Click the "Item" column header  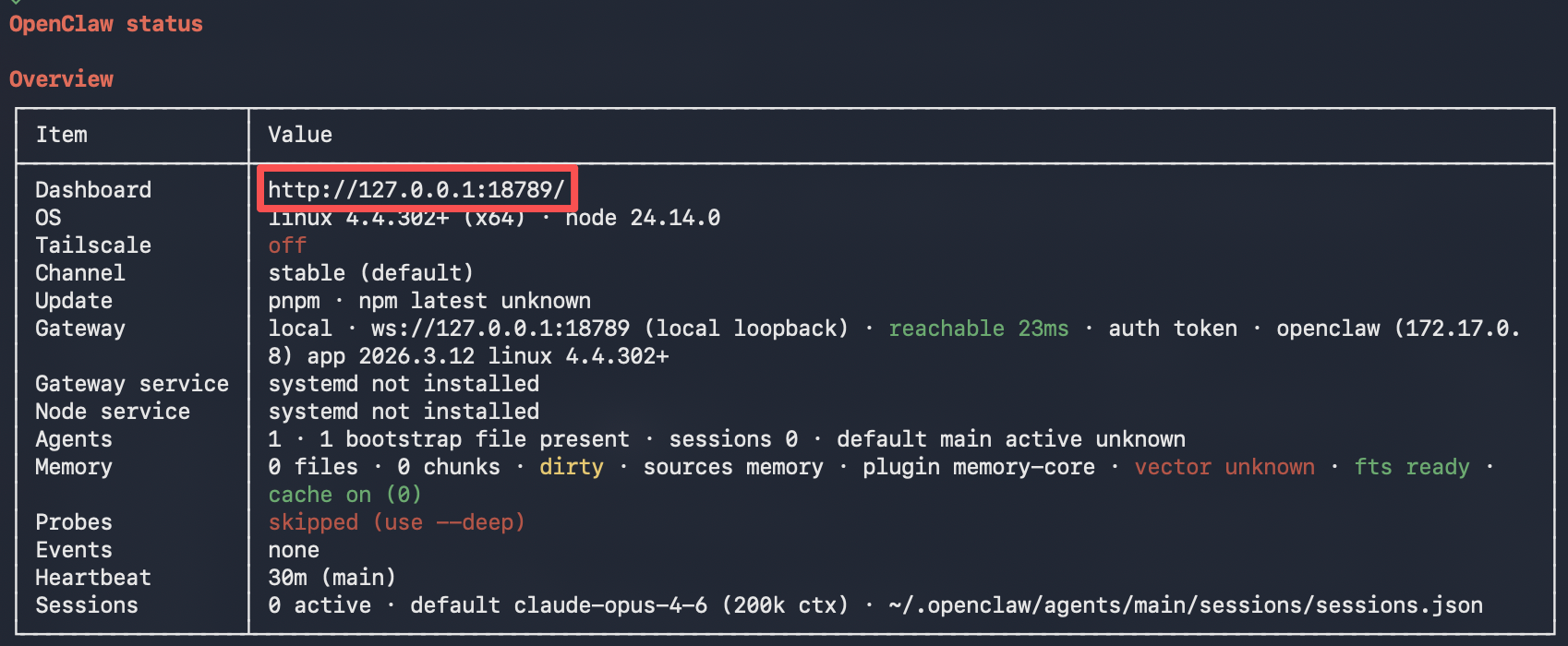point(61,135)
